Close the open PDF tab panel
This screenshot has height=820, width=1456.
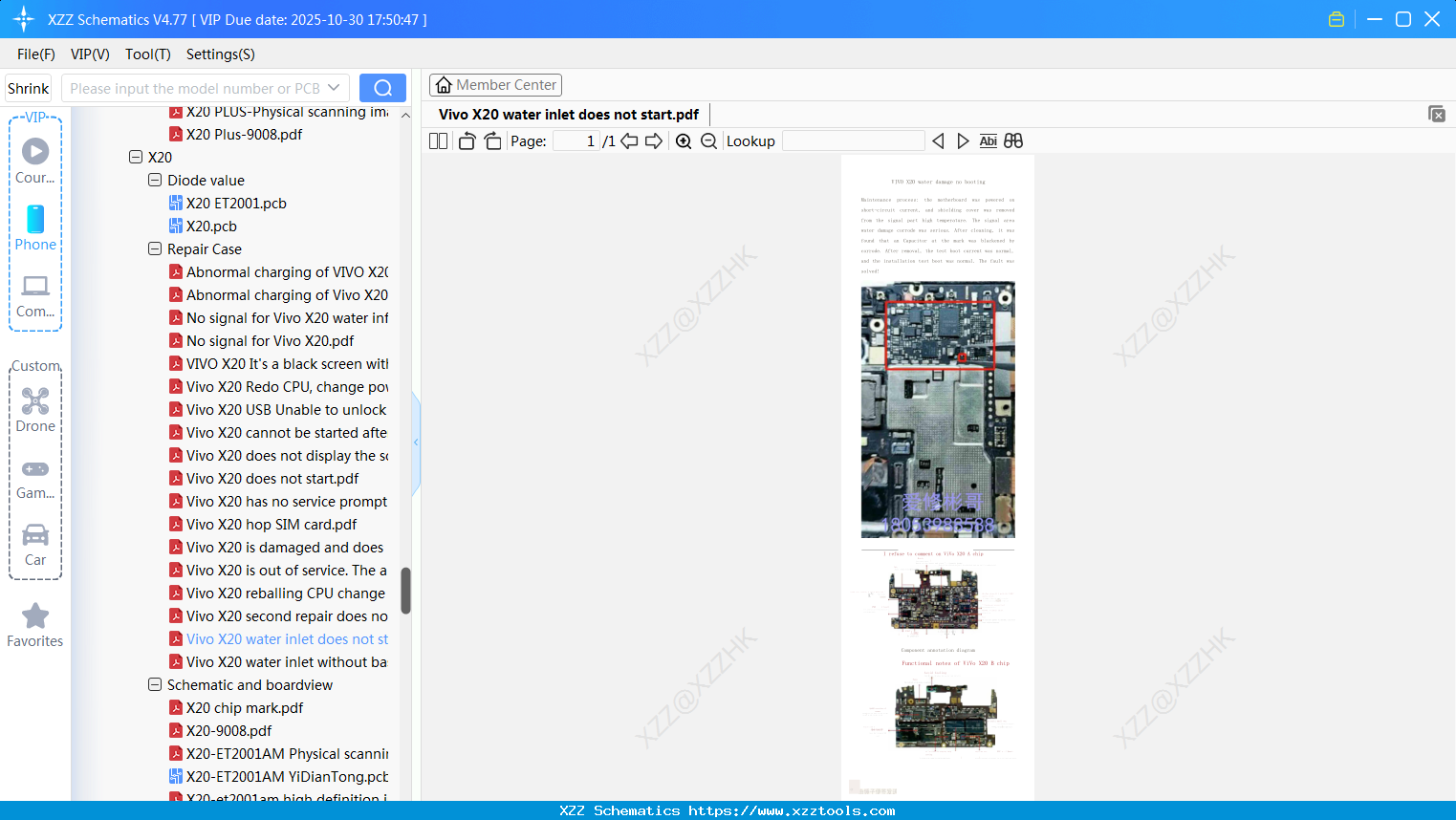(x=1437, y=114)
